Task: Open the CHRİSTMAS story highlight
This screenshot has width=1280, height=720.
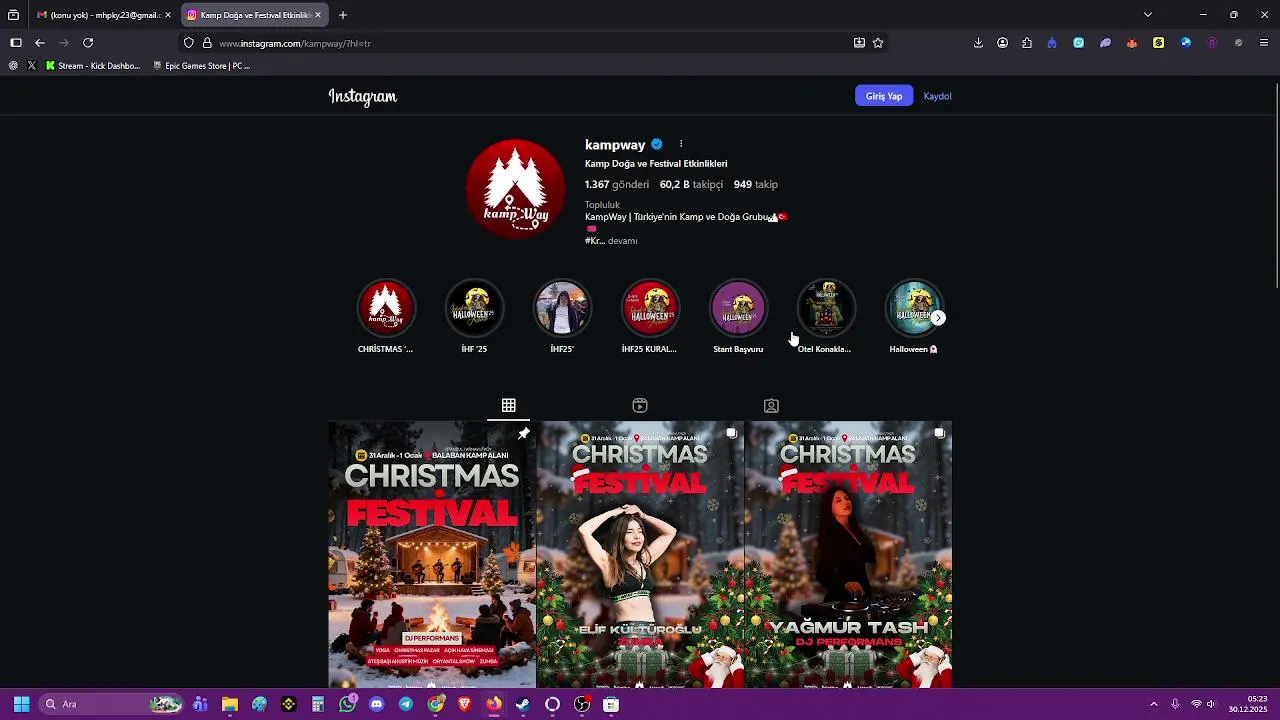Action: (386, 308)
